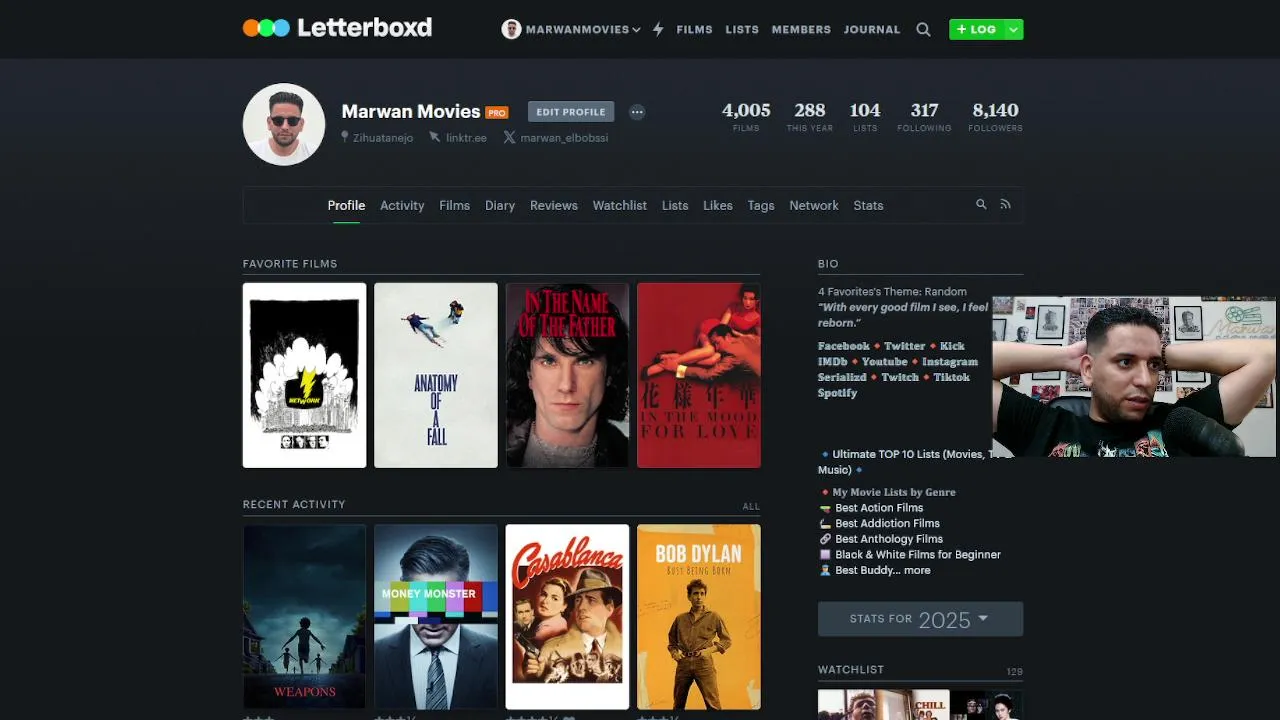Screen dimensions: 1280x720
Task: Click the orange PRO badge
Action: click(x=497, y=113)
